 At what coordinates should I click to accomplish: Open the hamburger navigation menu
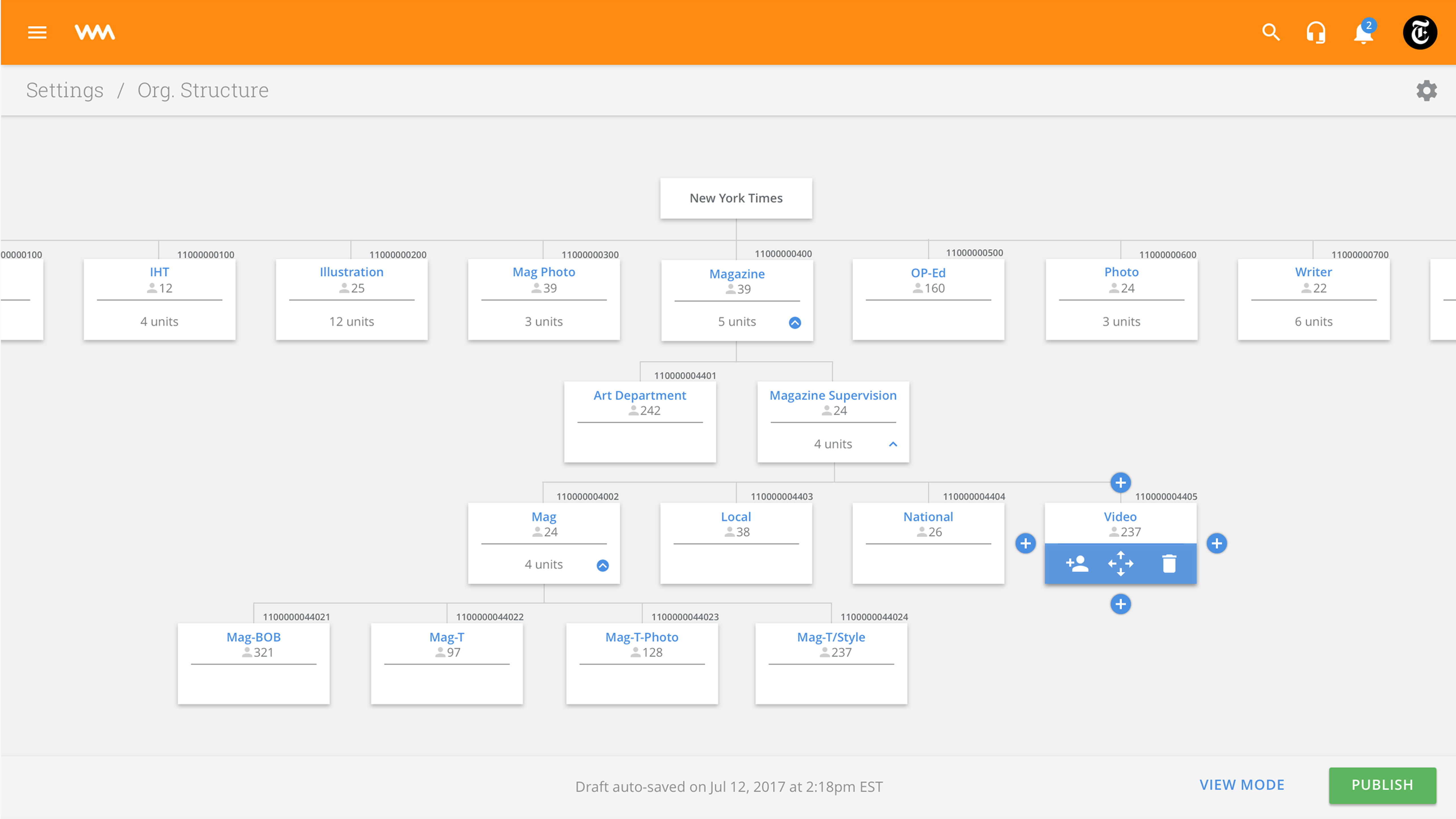tap(37, 32)
